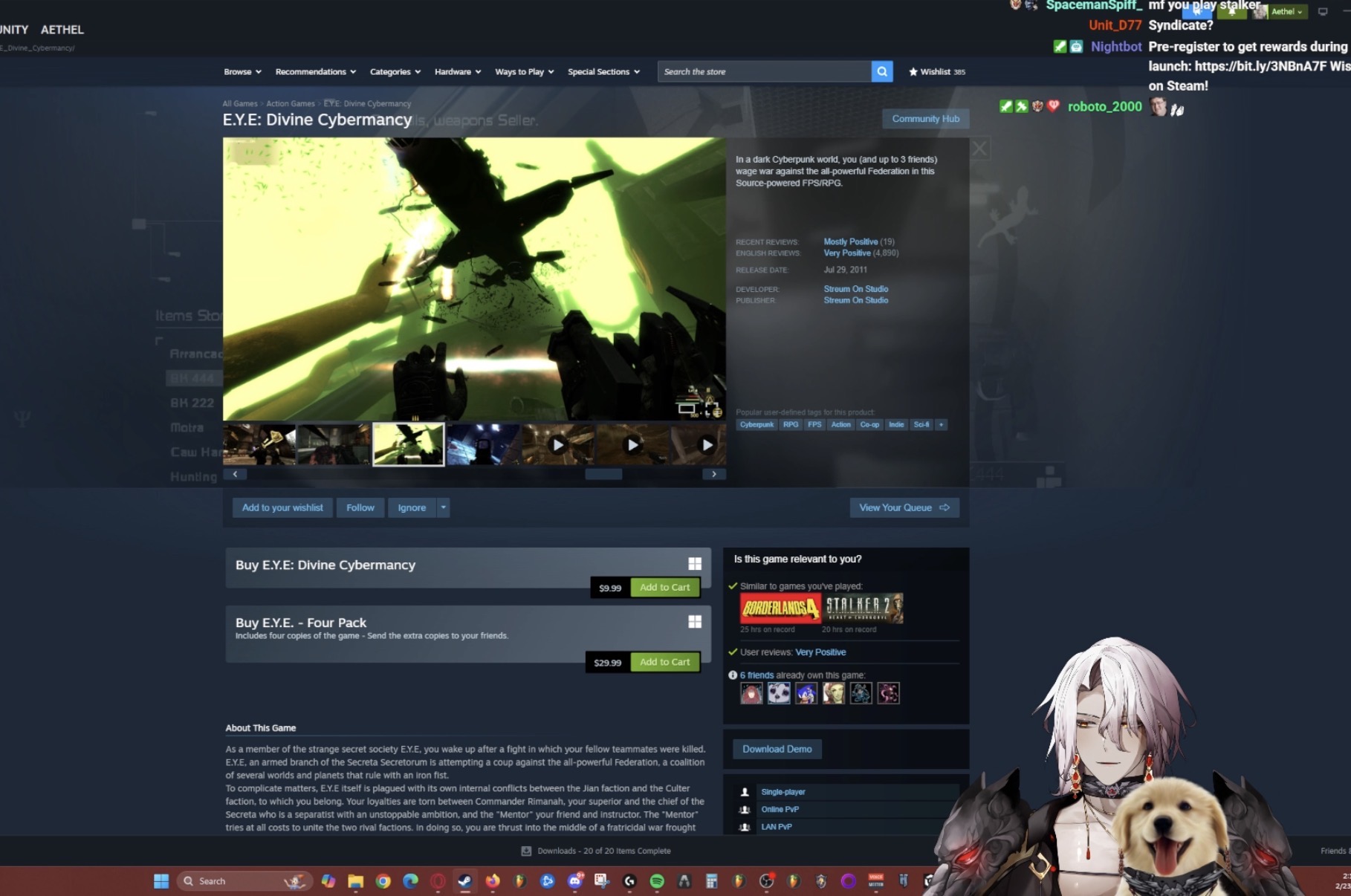
Task: Click the right arrow of the screenshot strip
Action: click(x=714, y=474)
